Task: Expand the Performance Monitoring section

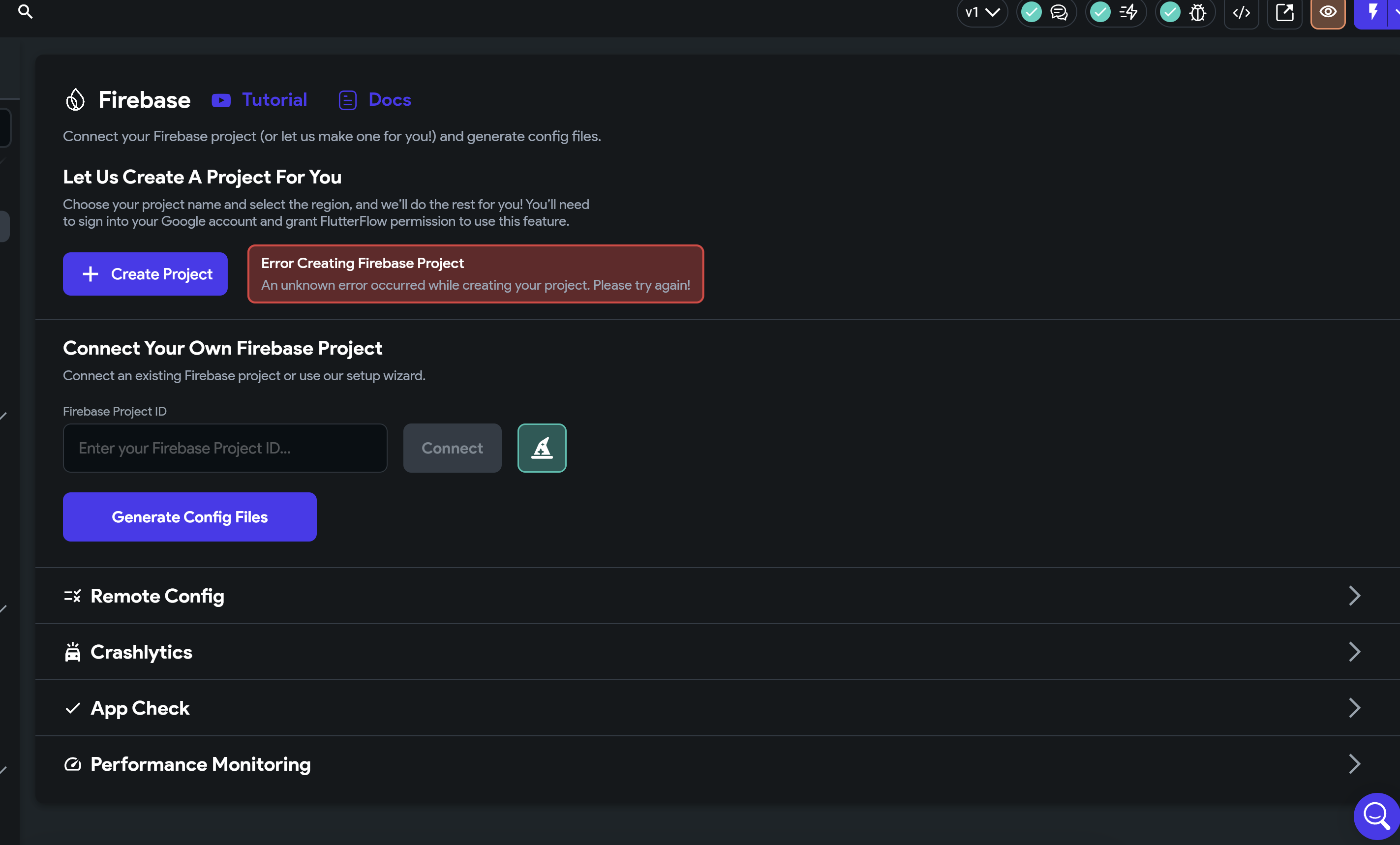Action: point(717,764)
